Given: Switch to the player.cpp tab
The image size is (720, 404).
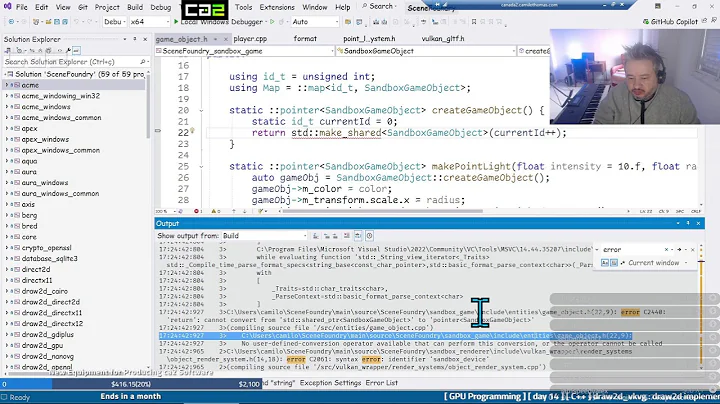Looking at the screenshot, I should [250, 39].
